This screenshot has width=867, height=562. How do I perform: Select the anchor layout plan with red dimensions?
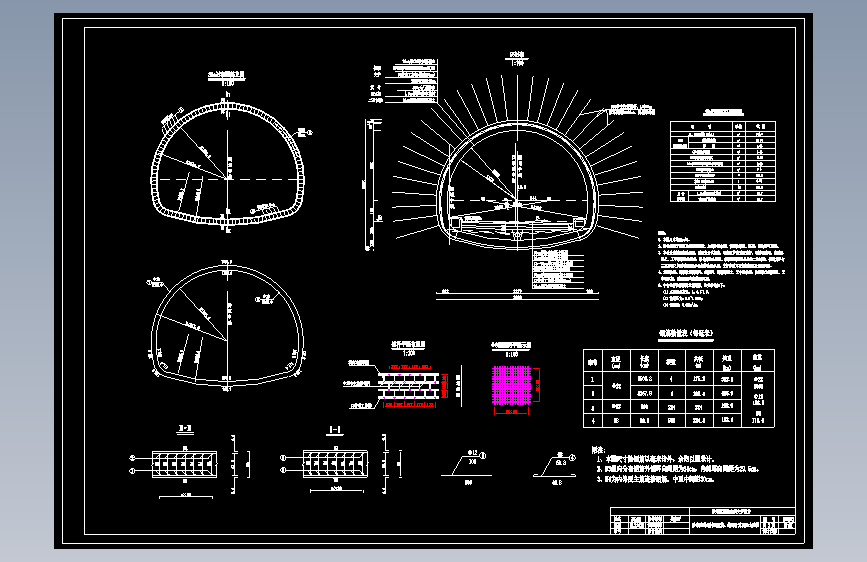tap(408, 386)
